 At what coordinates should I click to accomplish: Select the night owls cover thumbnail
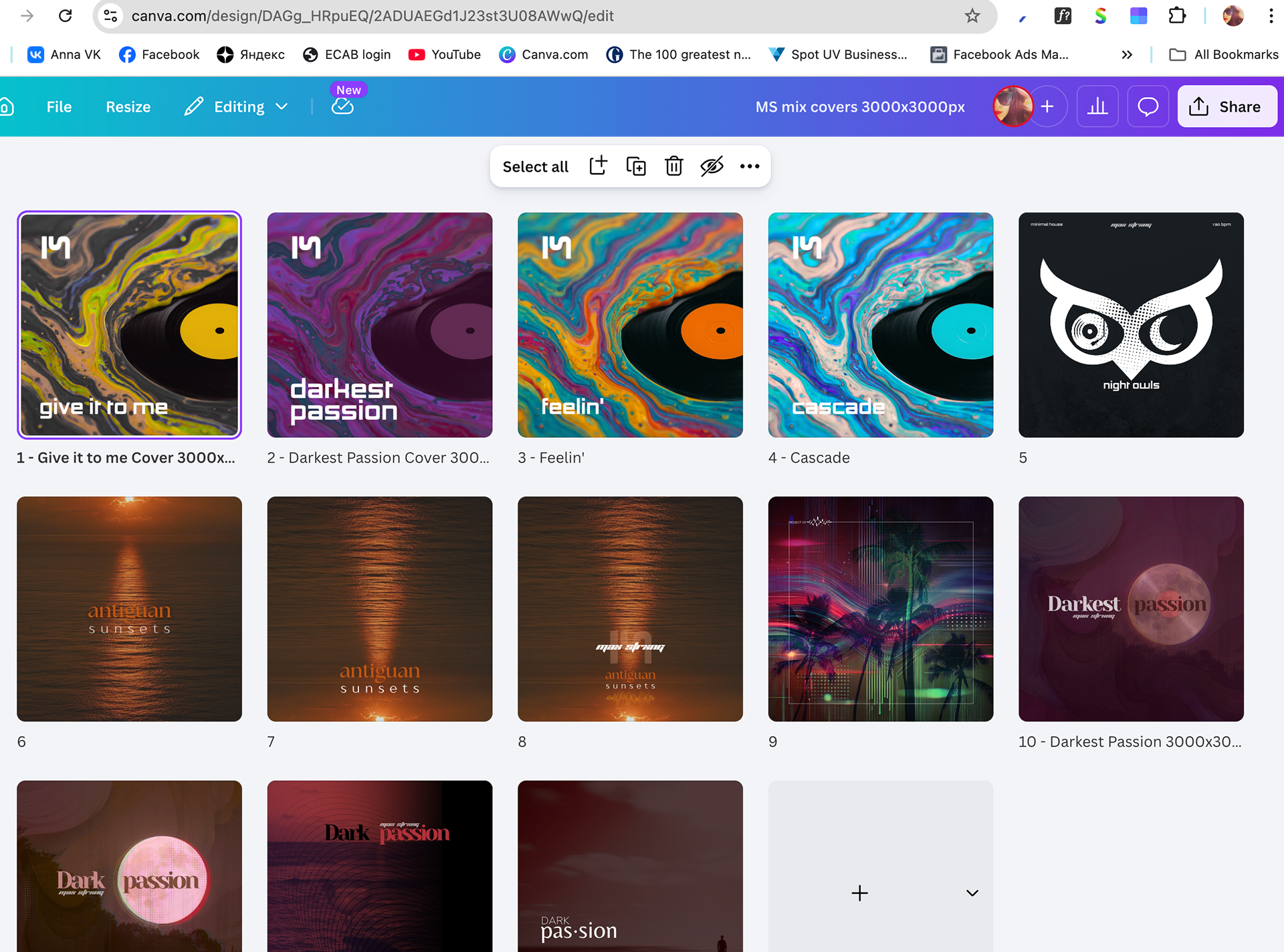1131,325
